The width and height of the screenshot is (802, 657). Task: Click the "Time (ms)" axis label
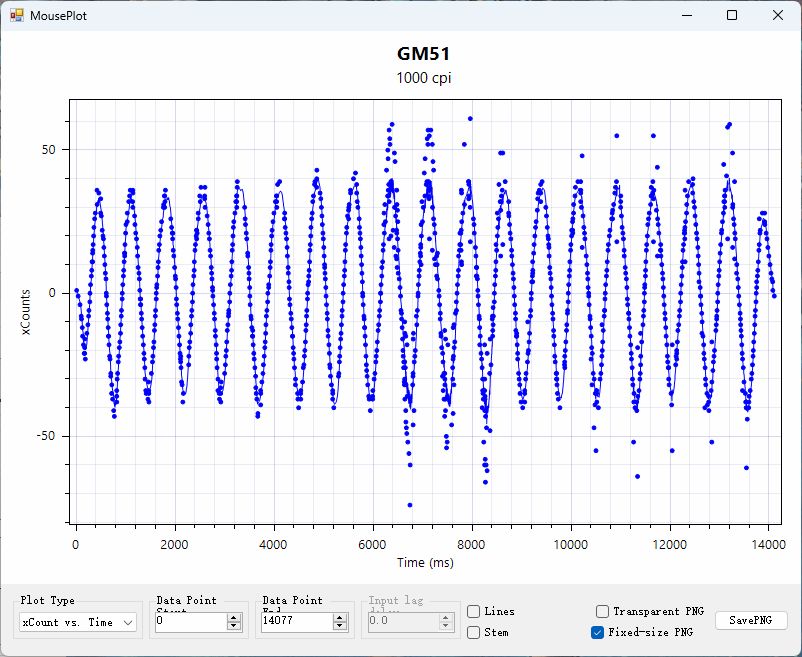click(425, 563)
